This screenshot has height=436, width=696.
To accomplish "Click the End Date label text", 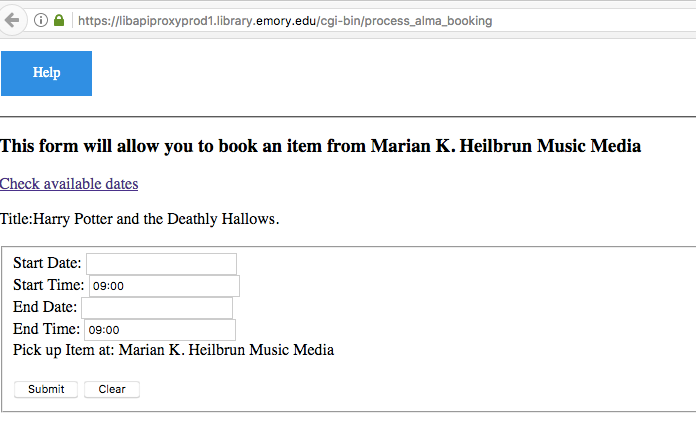I will pos(45,307).
